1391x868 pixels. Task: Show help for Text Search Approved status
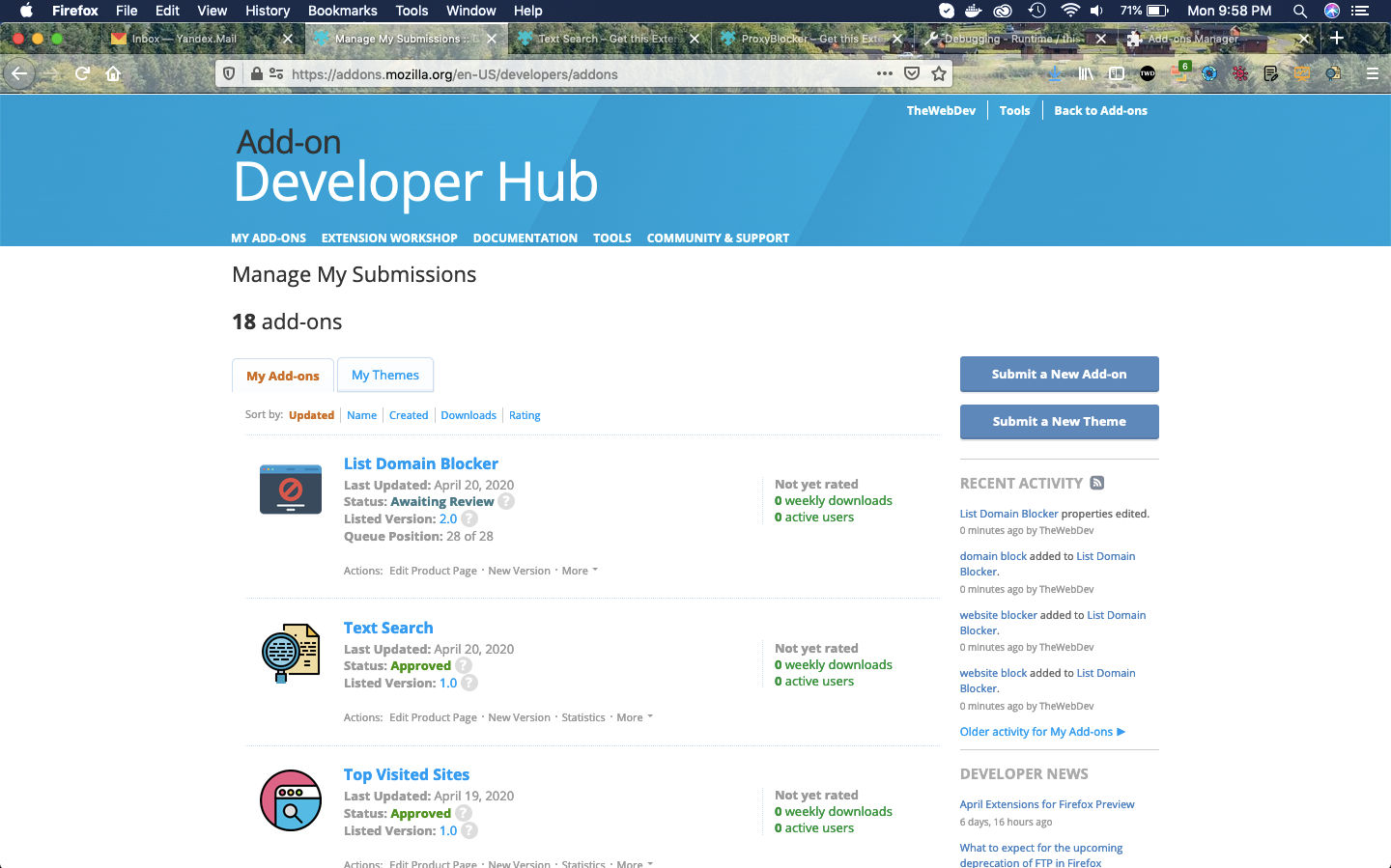pos(464,665)
